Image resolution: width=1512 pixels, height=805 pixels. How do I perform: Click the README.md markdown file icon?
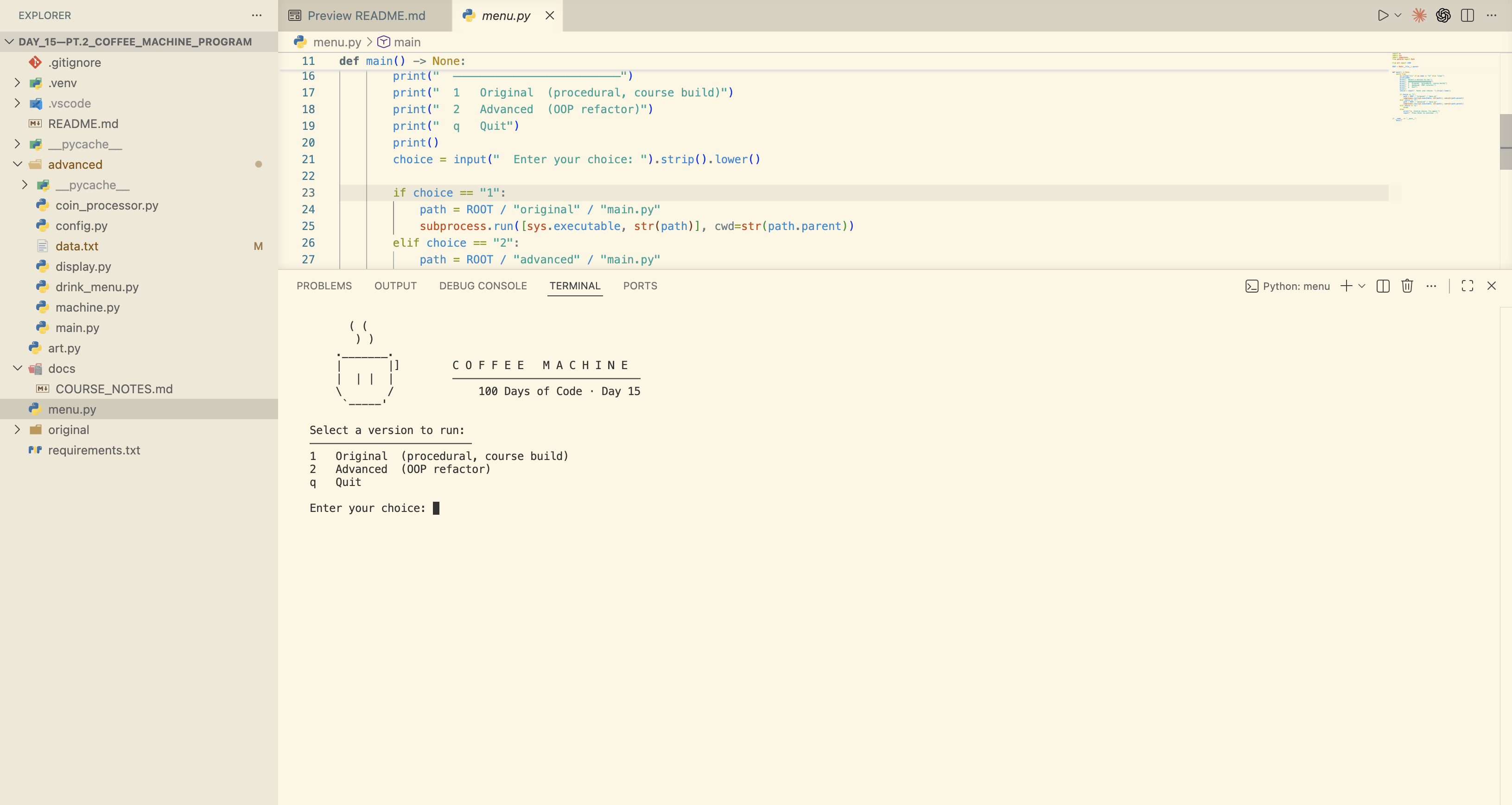(35, 123)
